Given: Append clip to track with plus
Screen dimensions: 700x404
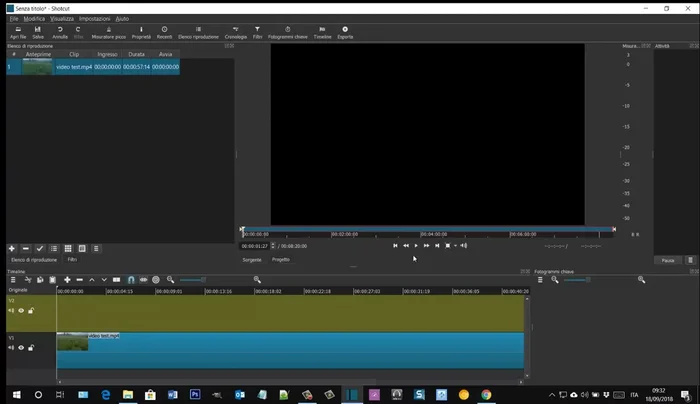Looking at the screenshot, I should click(x=67, y=280).
